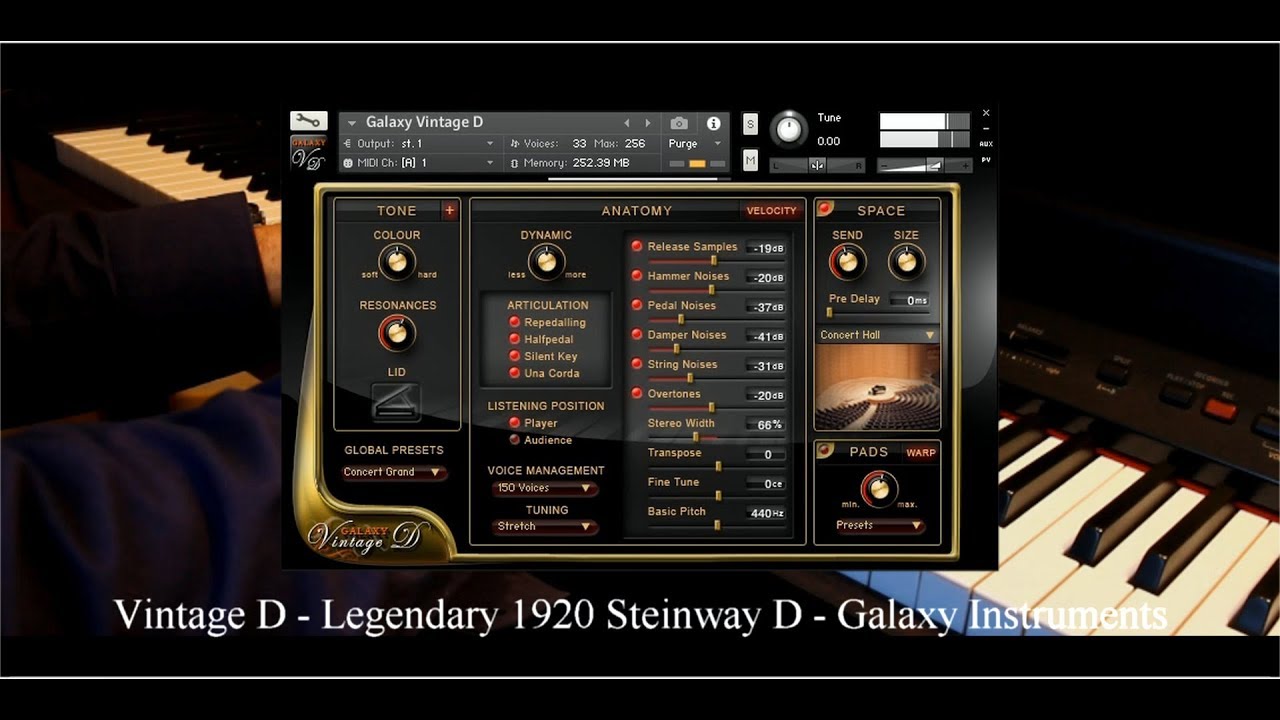Open the MIDI Ch dropdown

click(418, 163)
